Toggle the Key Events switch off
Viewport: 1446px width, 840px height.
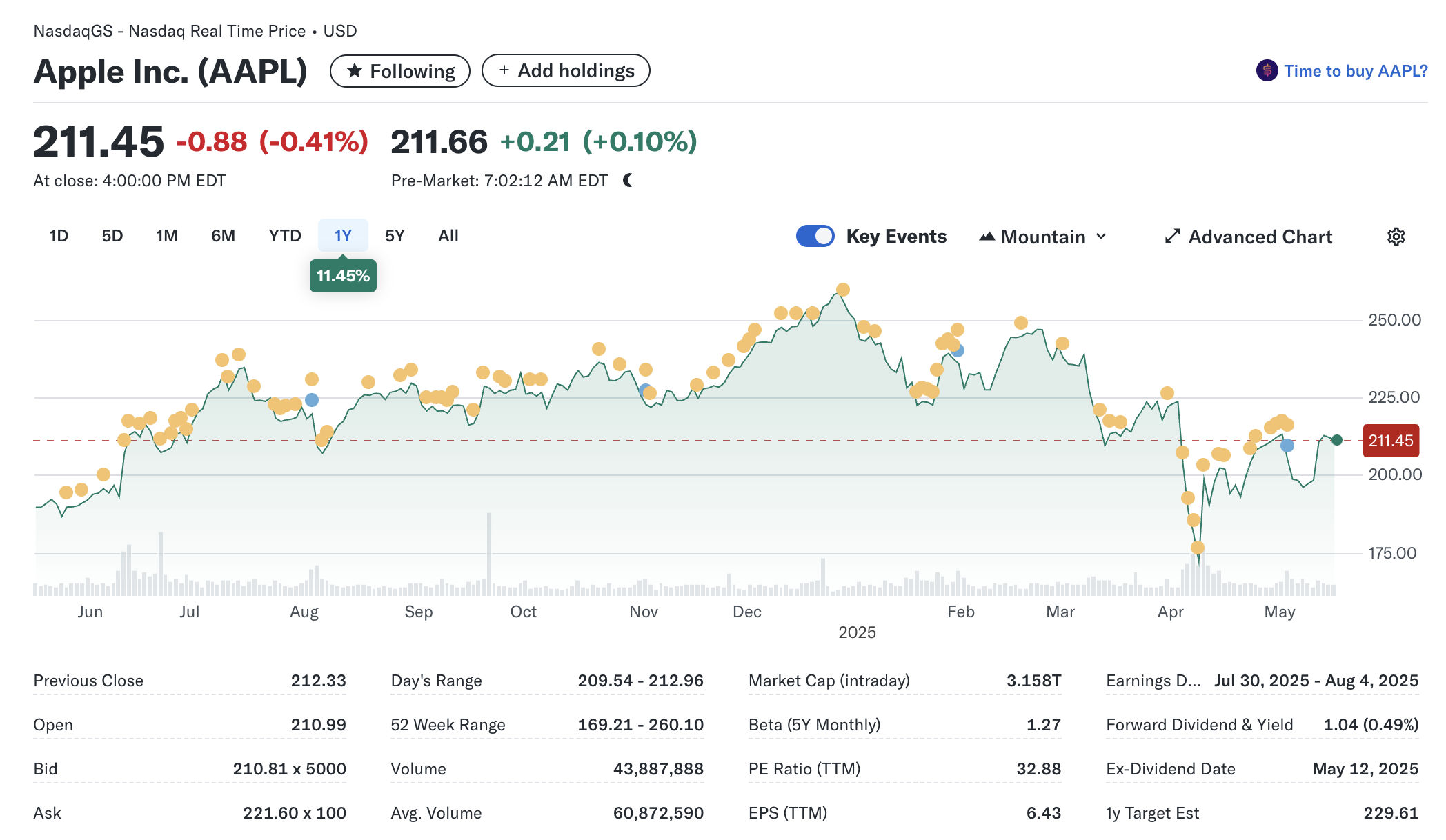pos(815,236)
